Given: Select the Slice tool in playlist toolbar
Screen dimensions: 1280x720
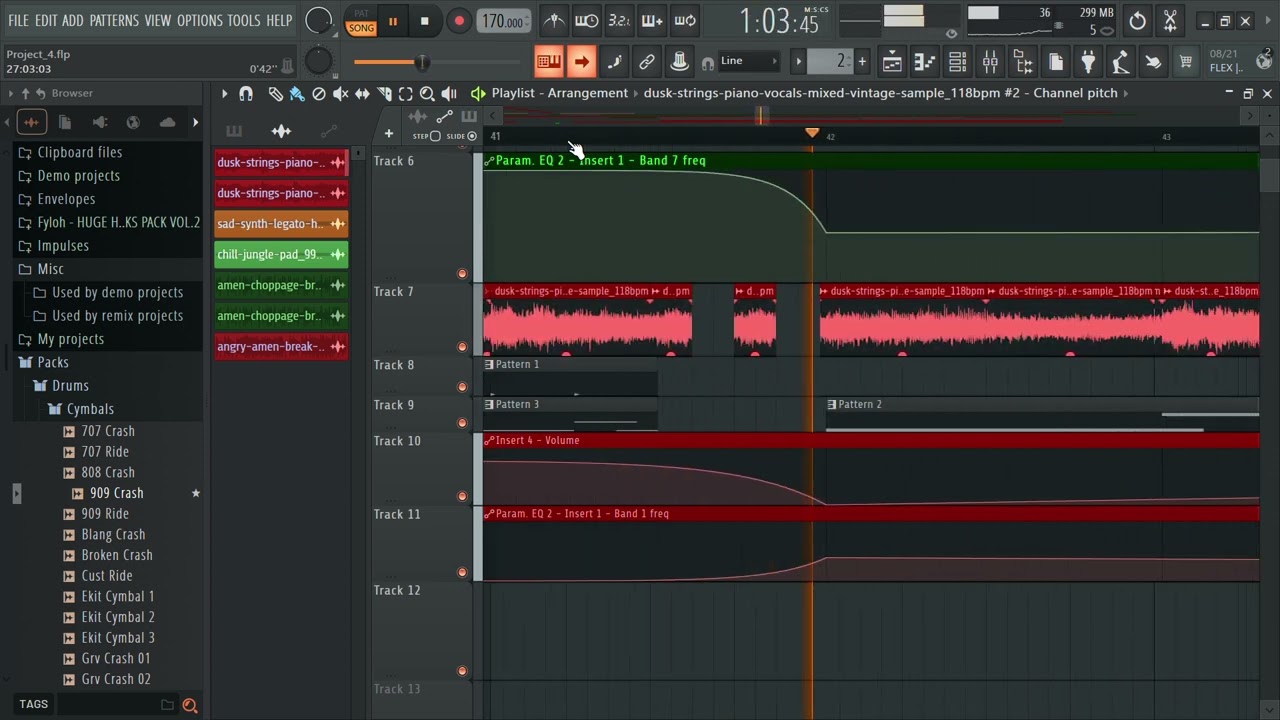Looking at the screenshot, I should pyautogui.click(x=384, y=93).
